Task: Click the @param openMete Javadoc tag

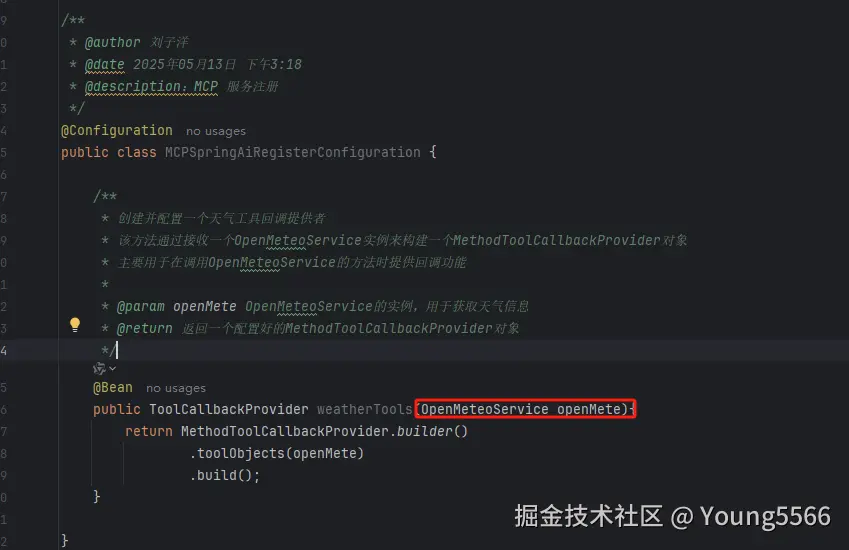Action: 177,306
